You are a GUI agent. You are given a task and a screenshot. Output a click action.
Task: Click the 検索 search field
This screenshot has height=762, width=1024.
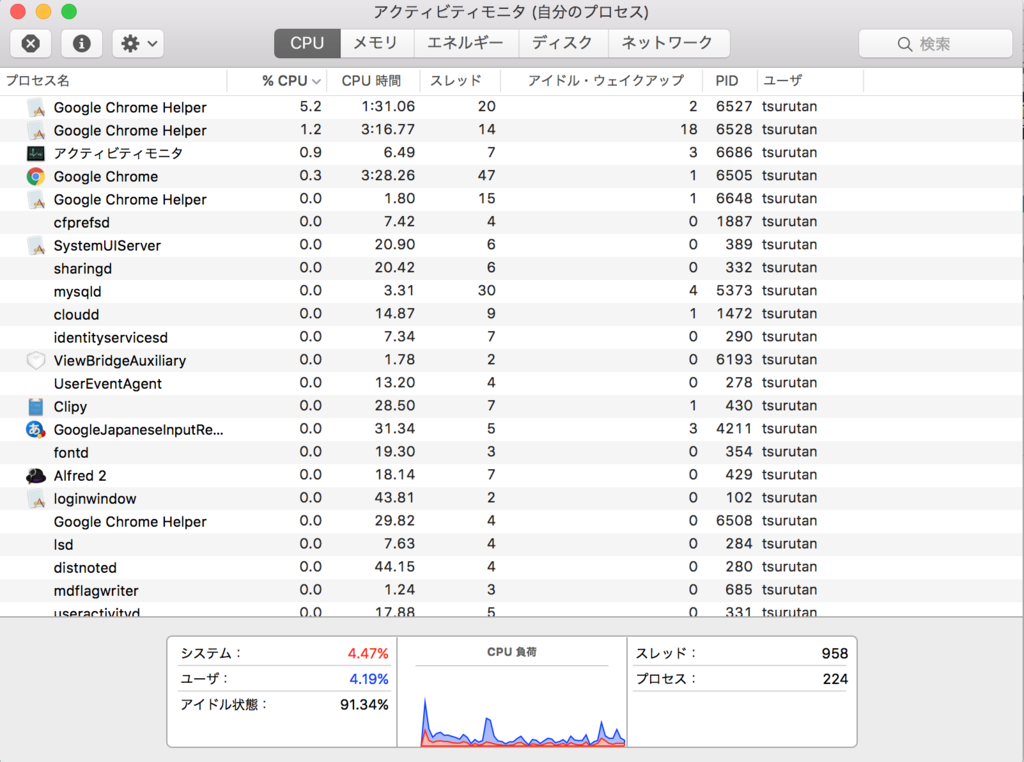935,44
